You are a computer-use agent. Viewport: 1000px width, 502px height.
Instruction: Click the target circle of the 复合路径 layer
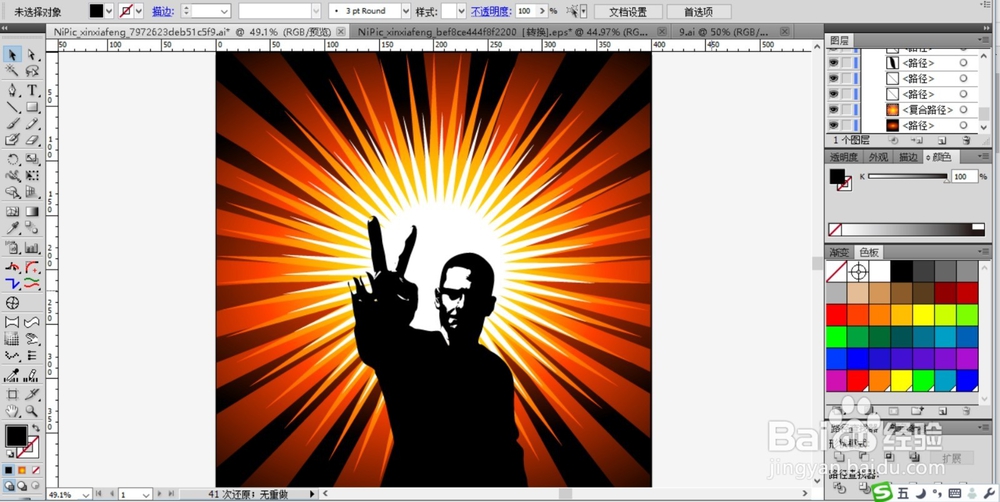point(963,110)
